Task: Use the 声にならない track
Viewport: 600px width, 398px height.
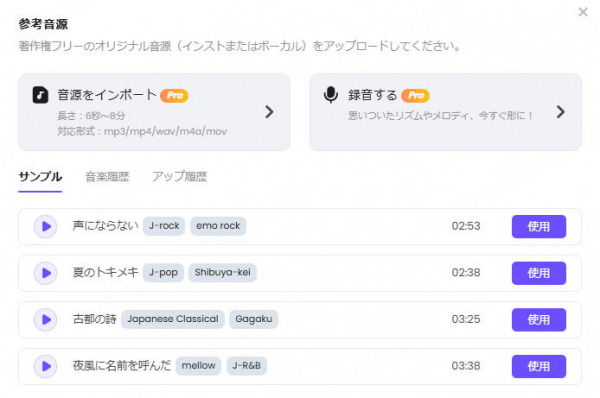Action: 539,227
